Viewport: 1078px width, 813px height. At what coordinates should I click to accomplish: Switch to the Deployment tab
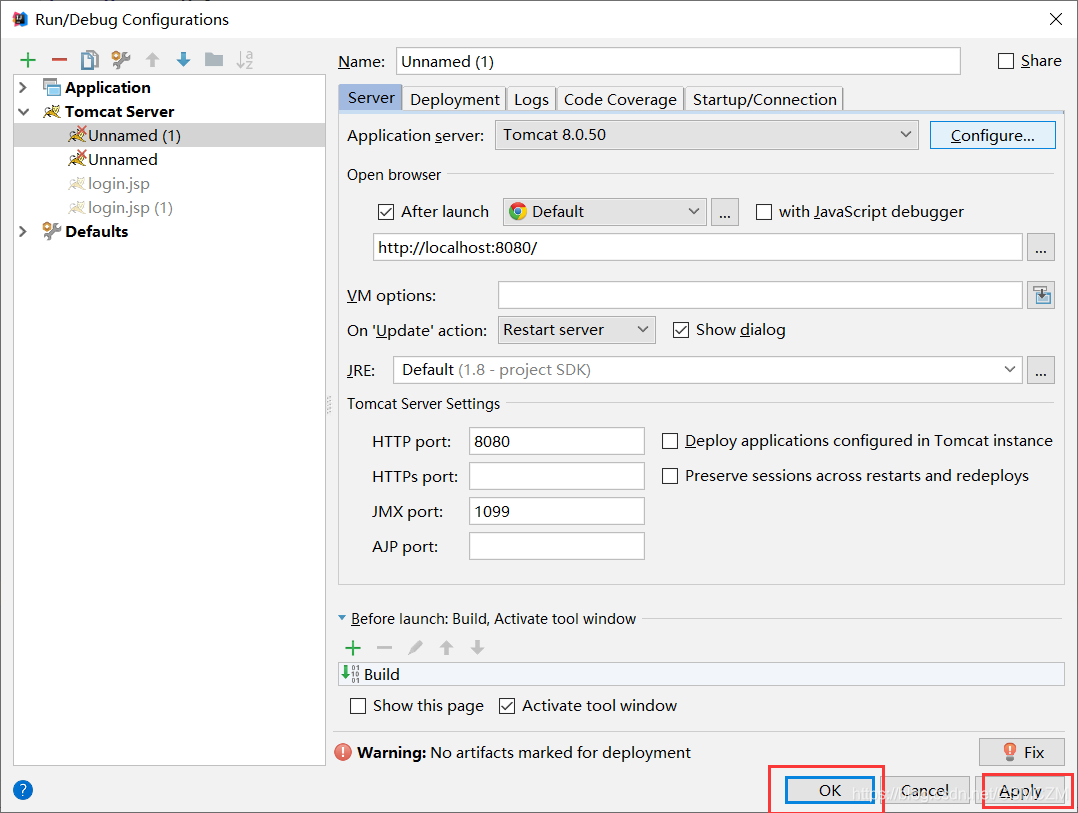pyautogui.click(x=454, y=100)
